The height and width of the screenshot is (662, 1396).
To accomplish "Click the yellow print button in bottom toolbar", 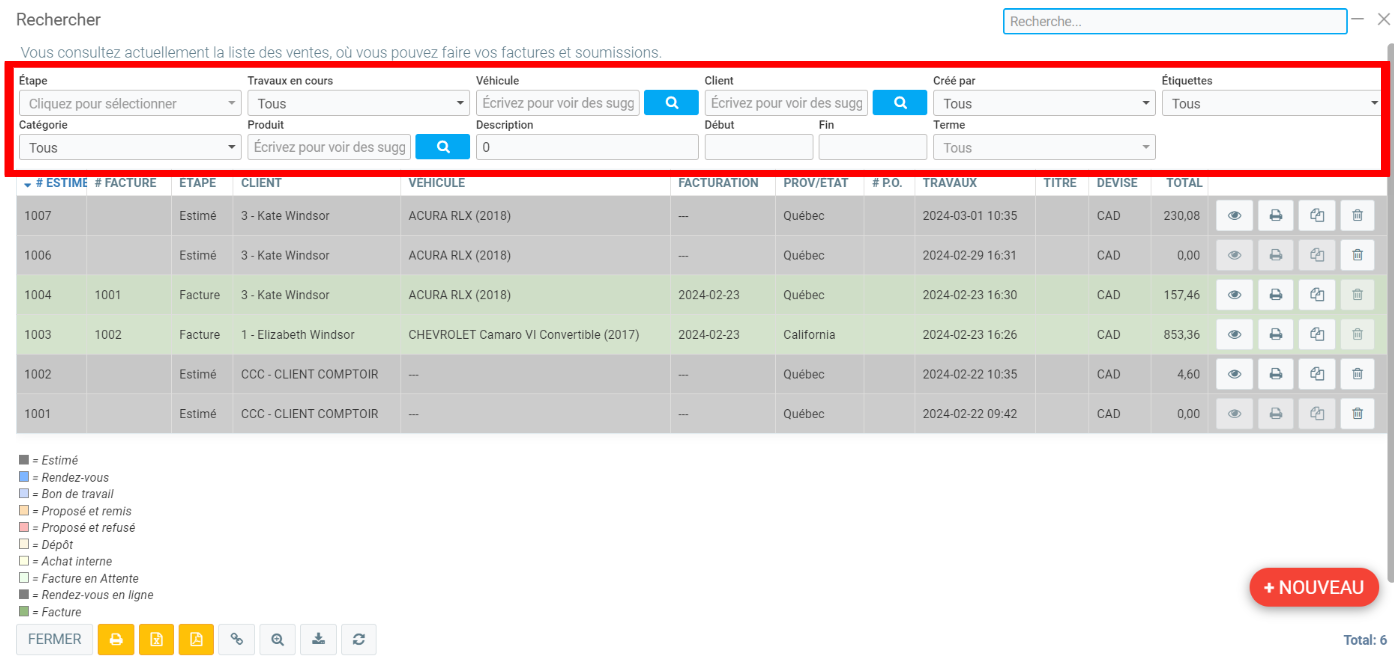I will pyautogui.click(x=116, y=639).
